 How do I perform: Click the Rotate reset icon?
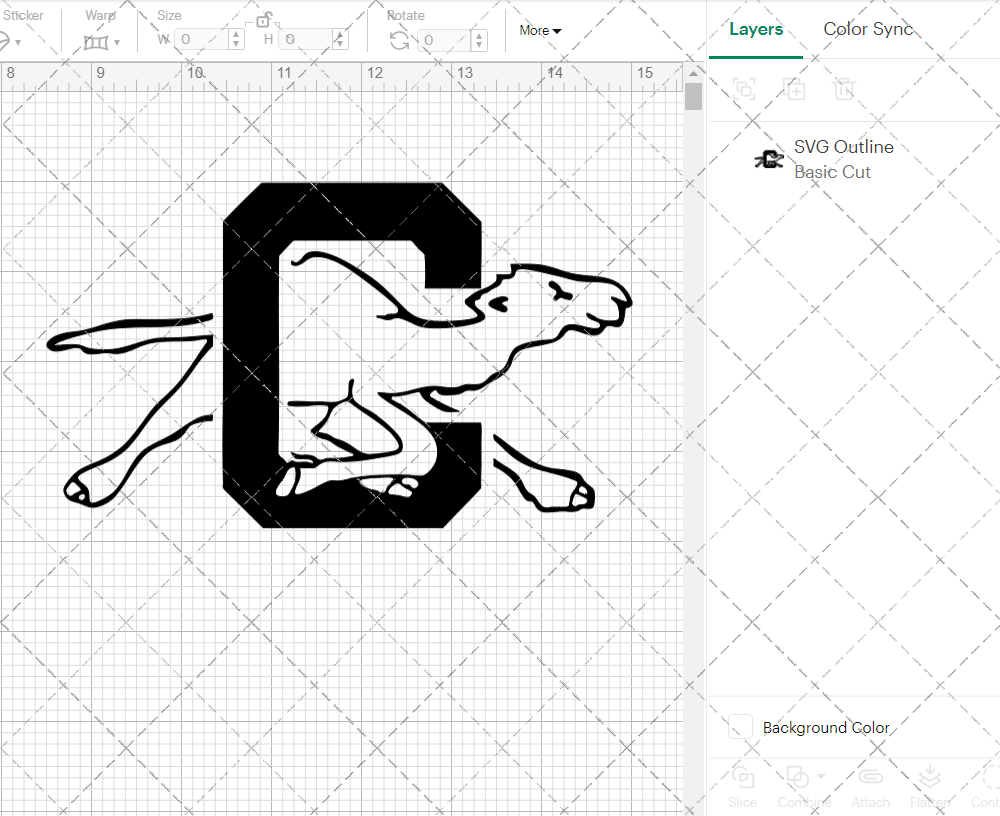click(398, 39)
